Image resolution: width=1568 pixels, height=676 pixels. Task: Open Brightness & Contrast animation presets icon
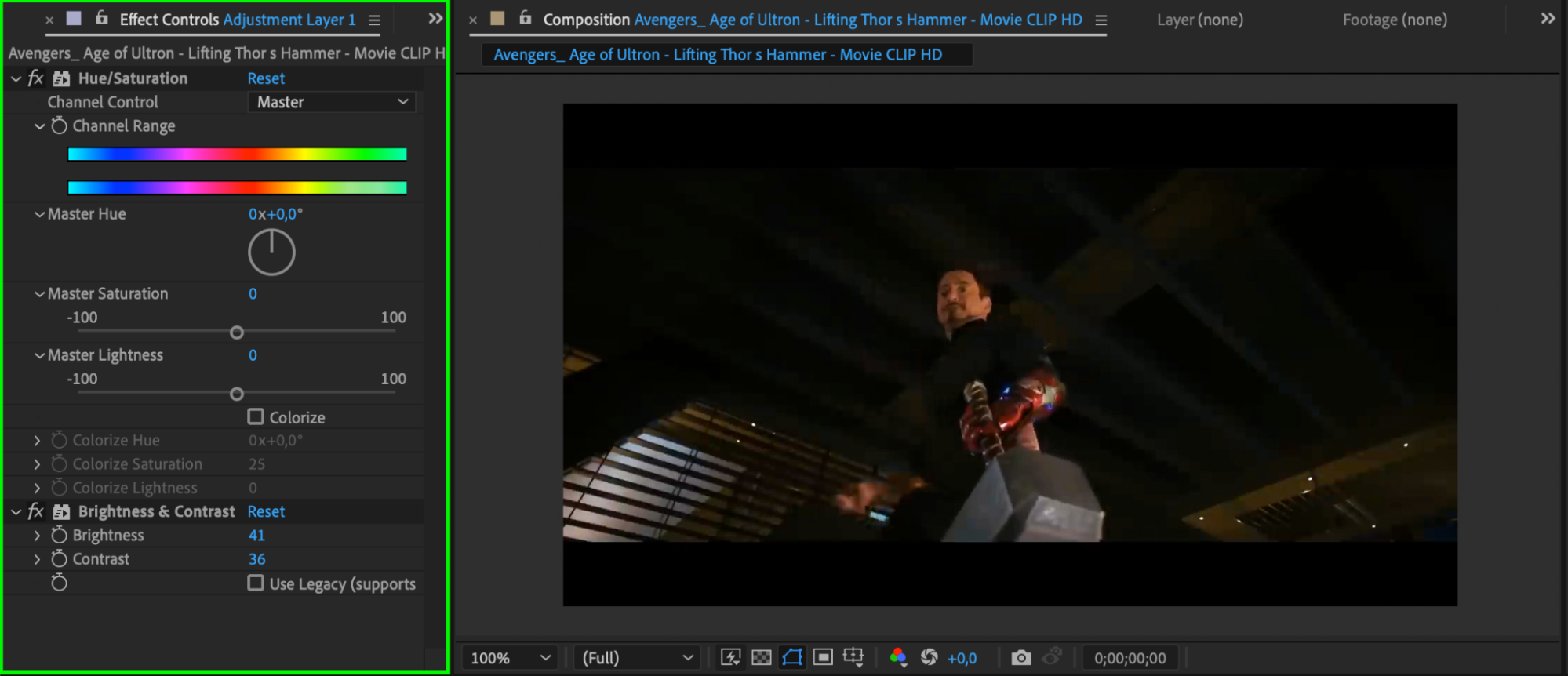click(61, 511)
